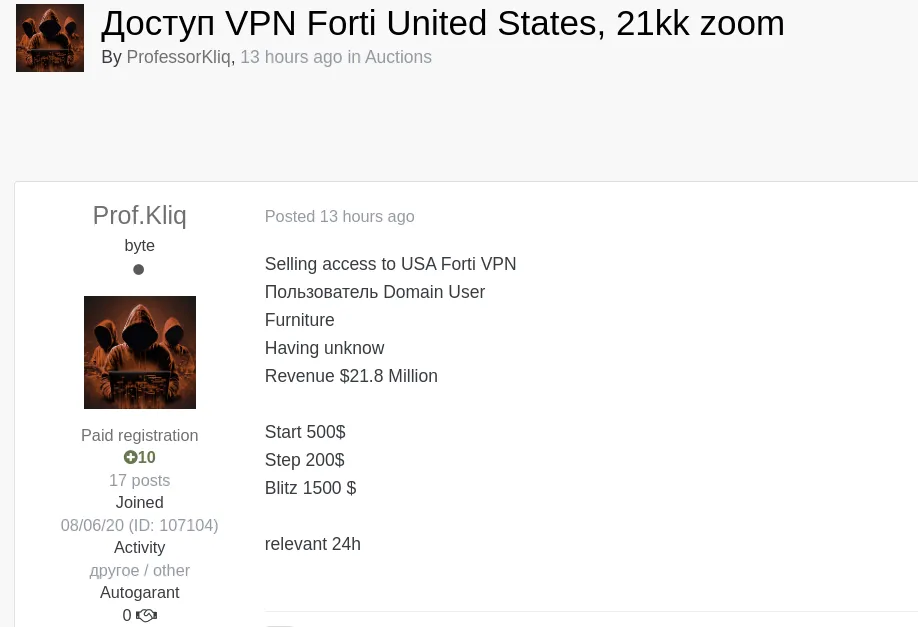The image size is (918, 627).
Task: Open Prof.Kliq's small topic avatar icon
Action: coord(50,38)
